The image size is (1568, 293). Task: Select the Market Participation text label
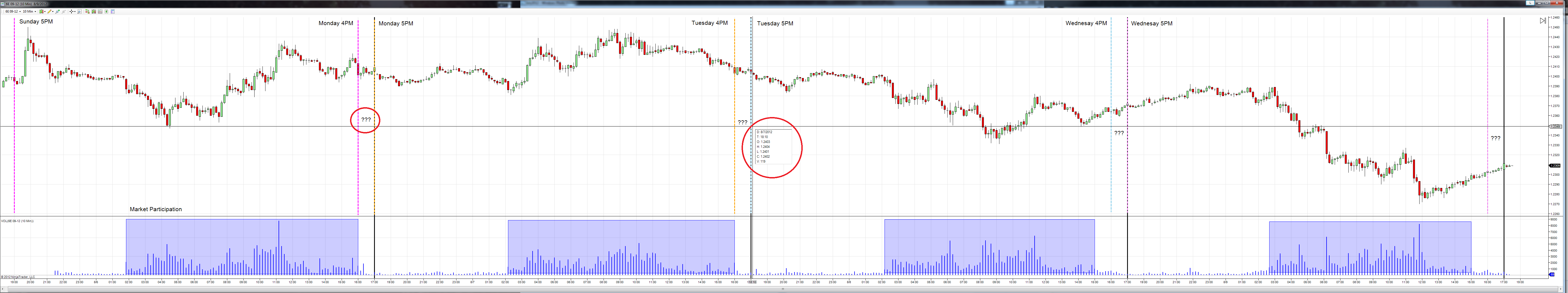(x=156, y=209)
